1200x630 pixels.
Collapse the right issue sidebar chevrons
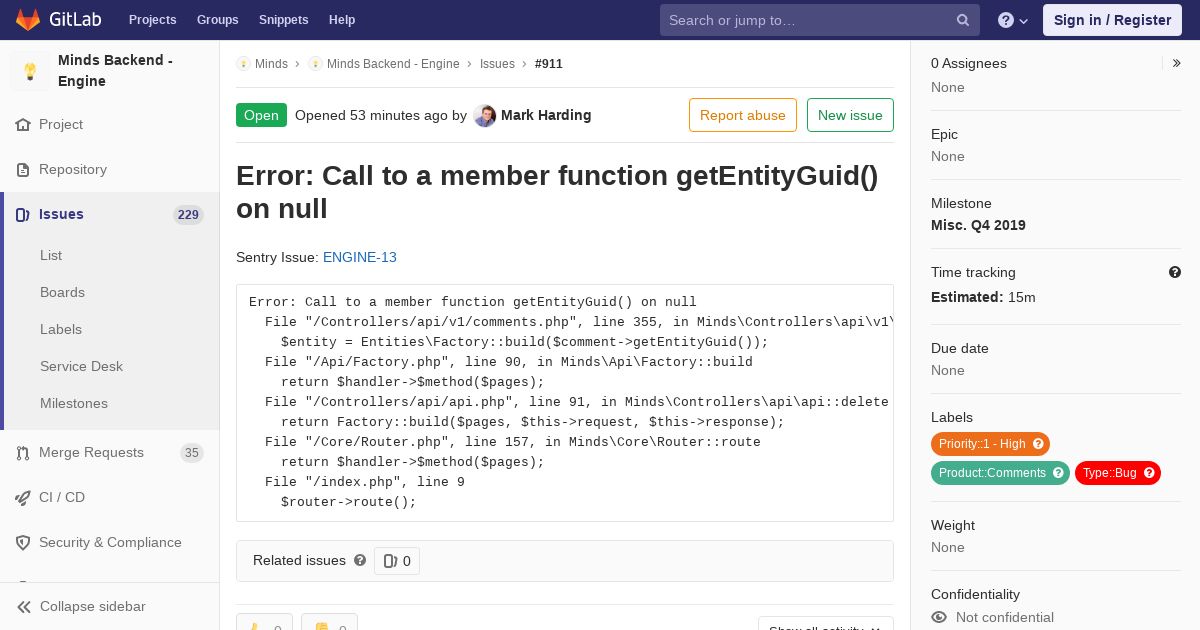coord(1176,63)
